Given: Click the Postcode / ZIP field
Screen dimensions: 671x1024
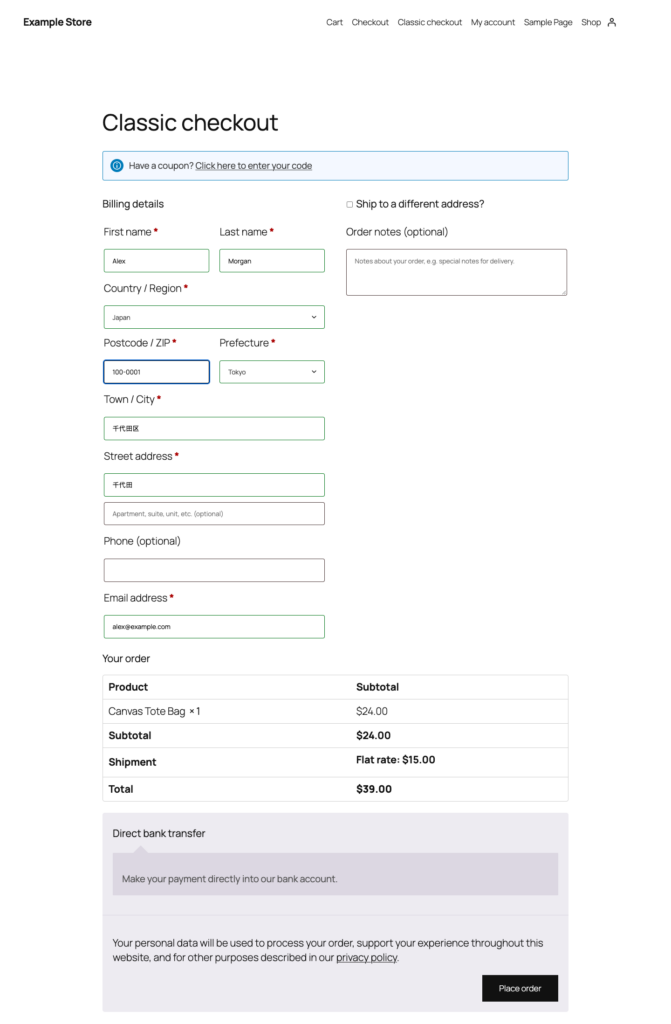Looking at the screenshot, I should pyautogui.click(x=156, y=372).
